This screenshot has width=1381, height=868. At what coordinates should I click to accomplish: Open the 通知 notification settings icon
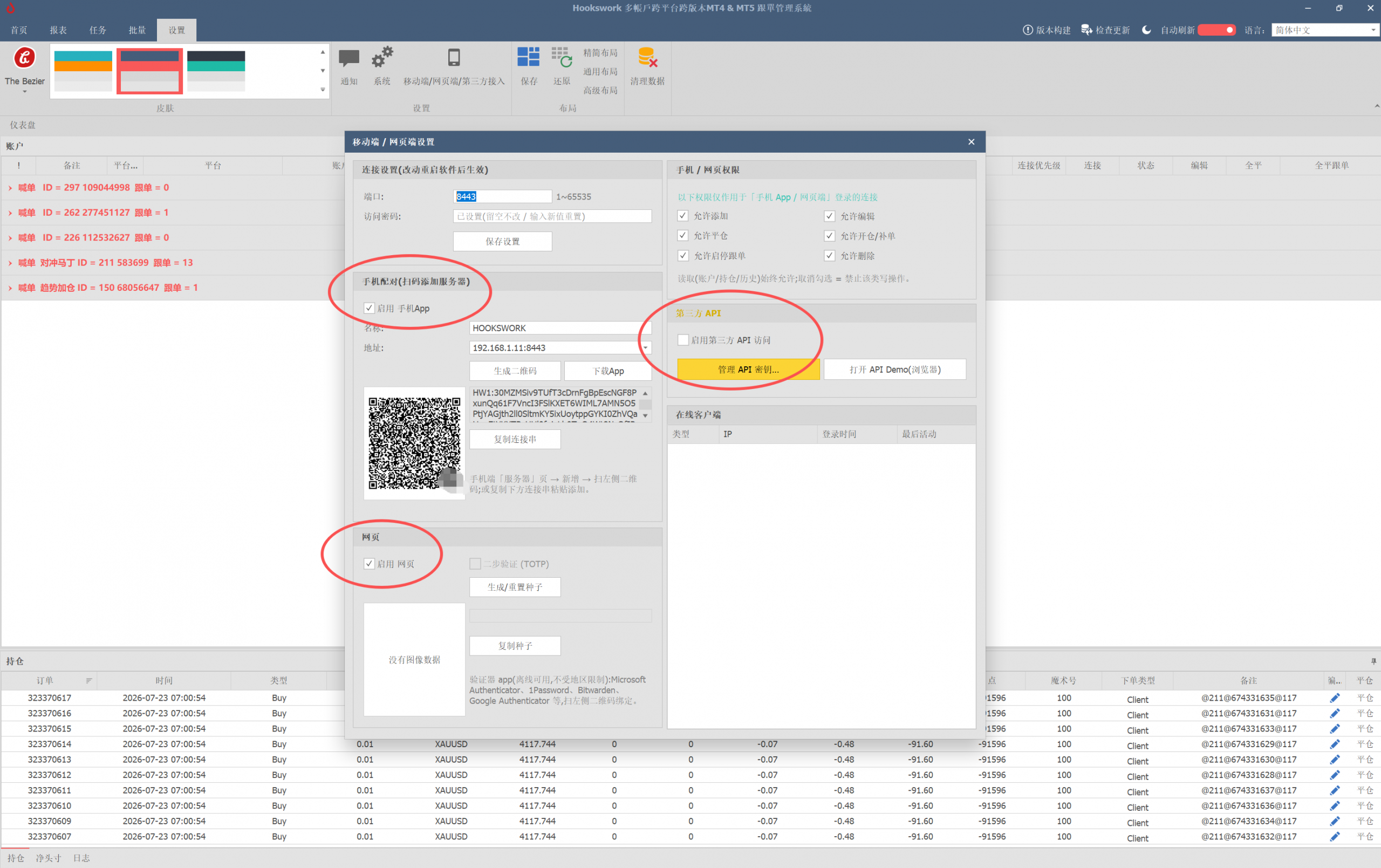pyautogui.click(x=348, y=58)
